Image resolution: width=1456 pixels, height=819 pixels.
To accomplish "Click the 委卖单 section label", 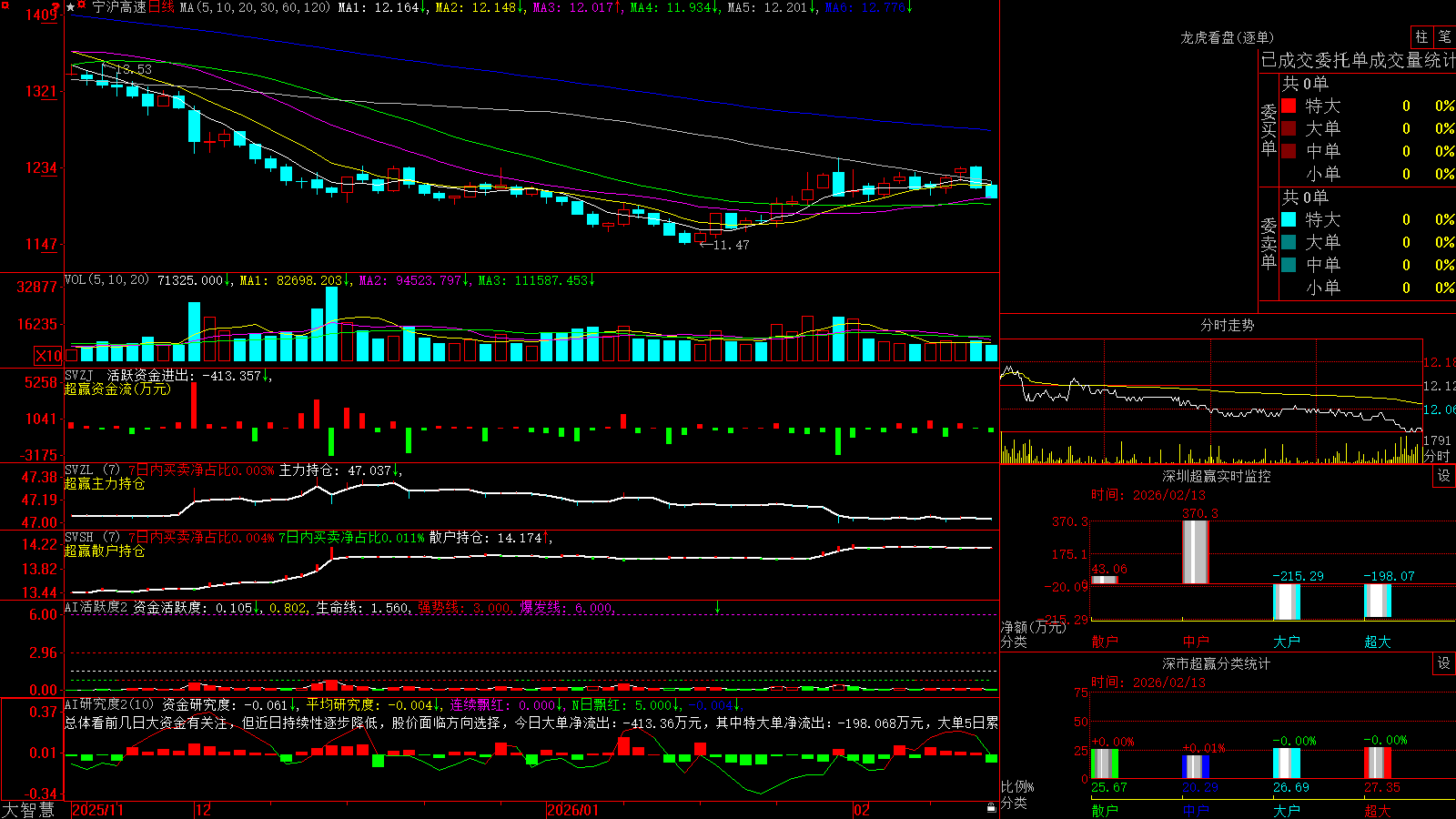I will [1269, 244].
